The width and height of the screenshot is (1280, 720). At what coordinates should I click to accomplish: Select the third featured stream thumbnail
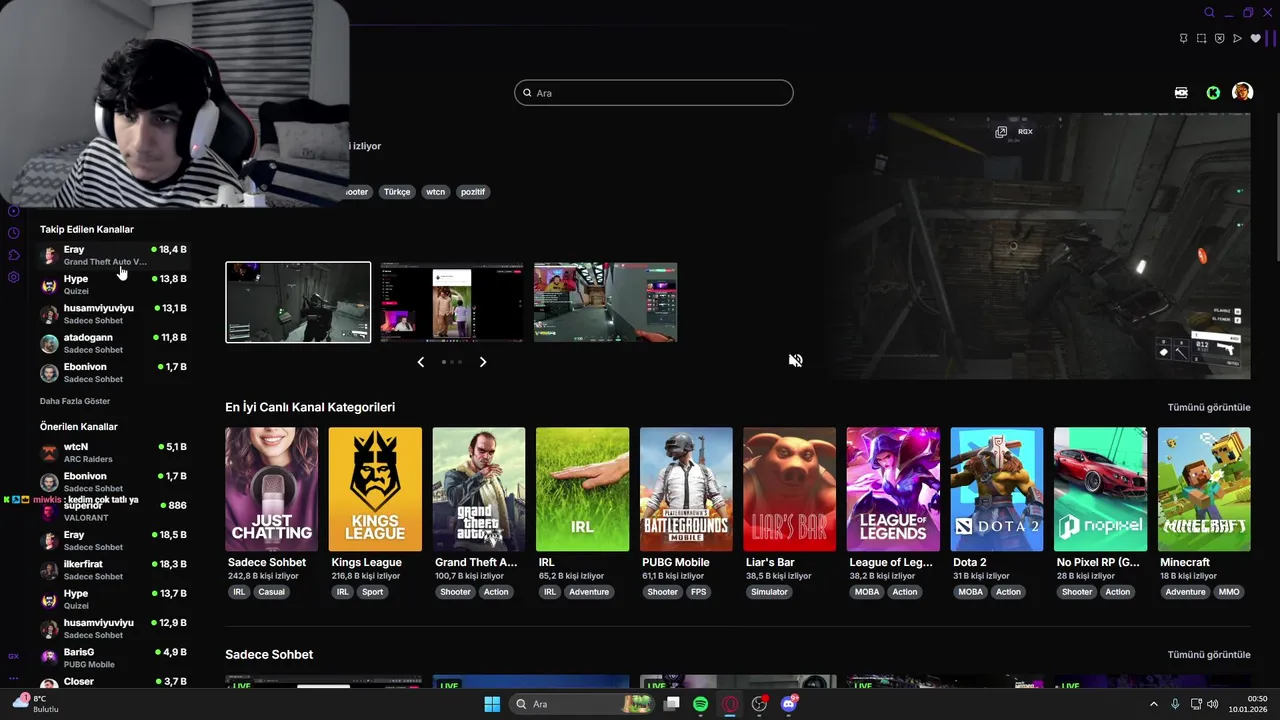[606, 302]
